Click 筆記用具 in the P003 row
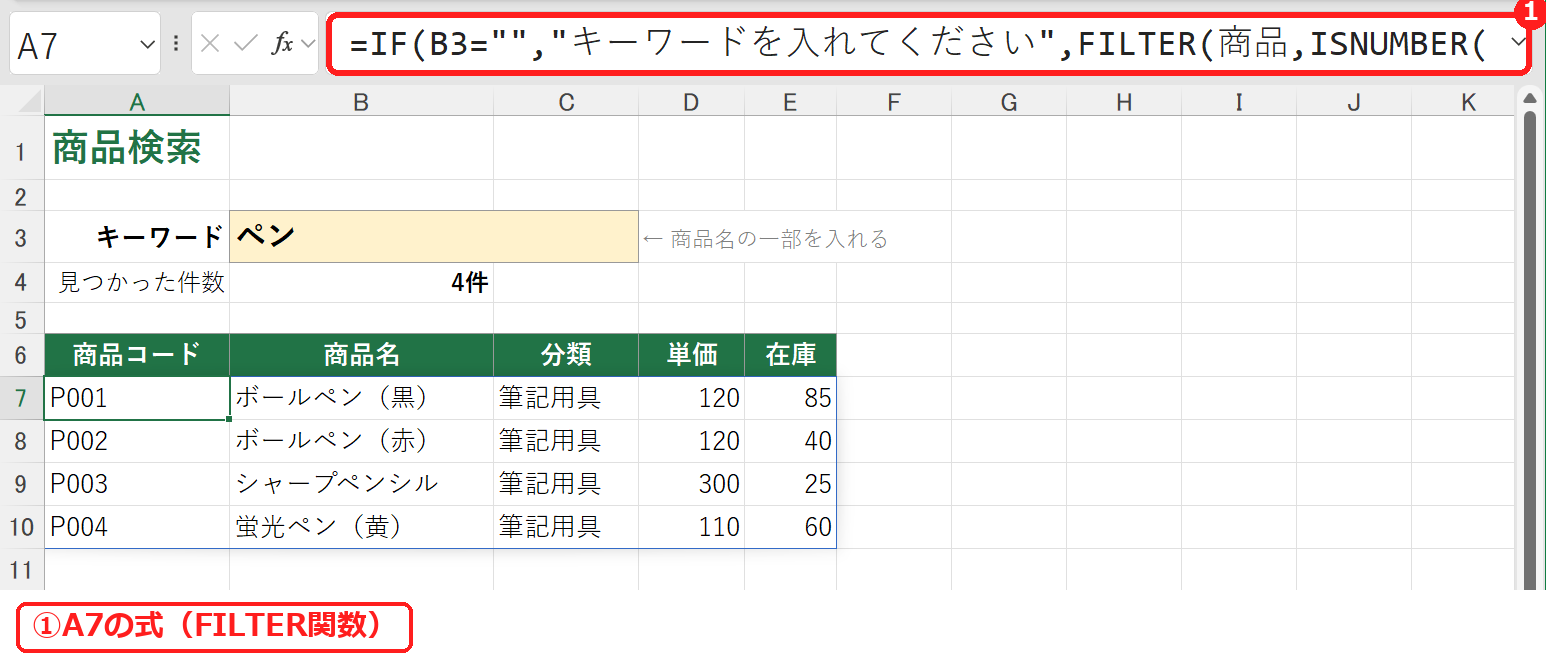Image resolution: width=1546 pixels, height=660 pixels. coord(566,484)
